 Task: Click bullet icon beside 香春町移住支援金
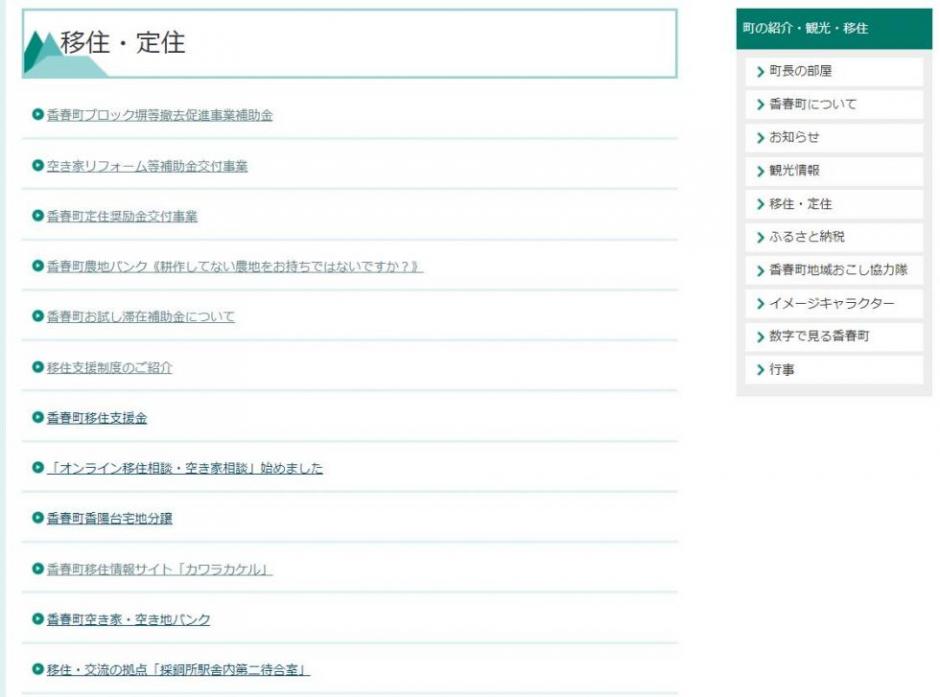pos(38,417)
